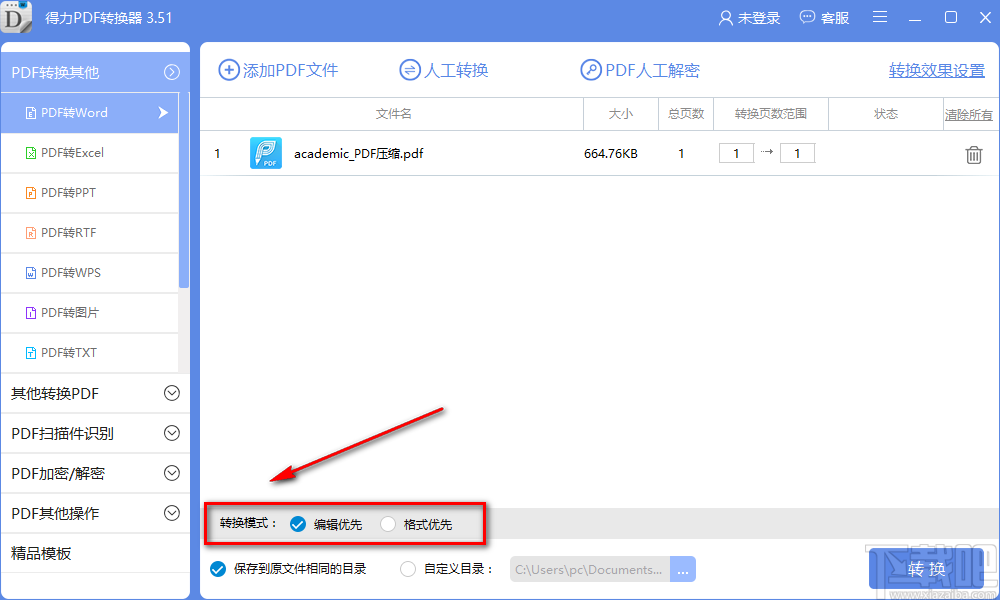This screenshot has height=600, width=1000.
Task: Select the 编辑优先 conversion mode
Action: pos(299,523)
